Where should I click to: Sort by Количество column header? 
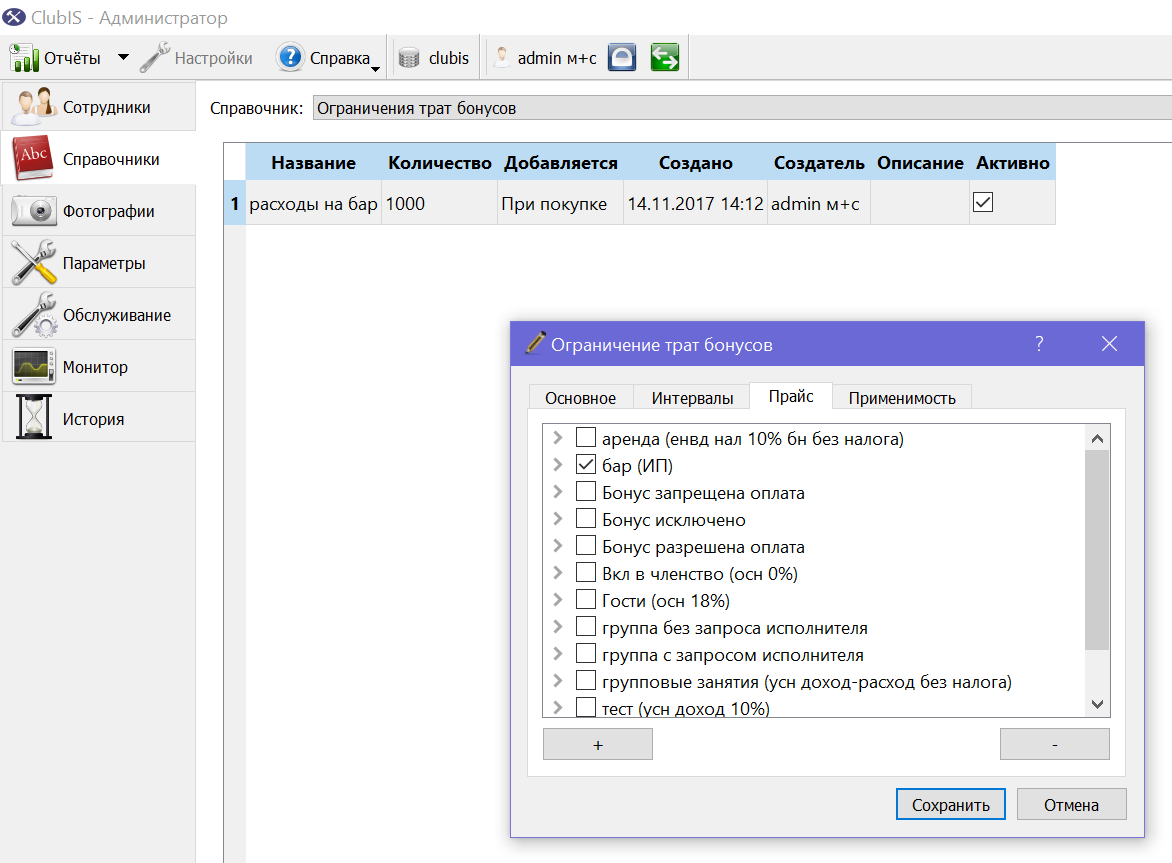[440, 163]
